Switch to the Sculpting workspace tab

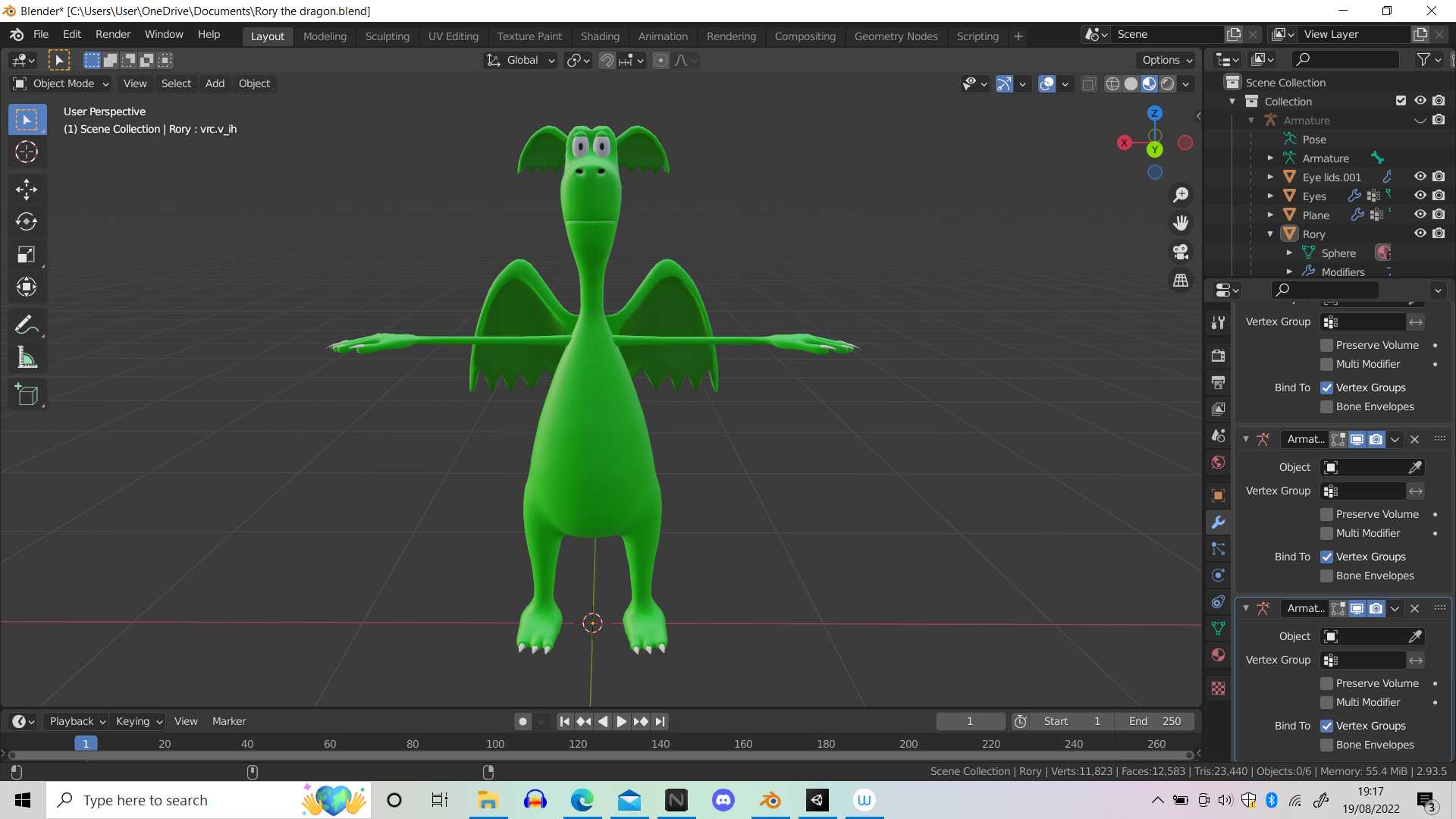(387, 36)
